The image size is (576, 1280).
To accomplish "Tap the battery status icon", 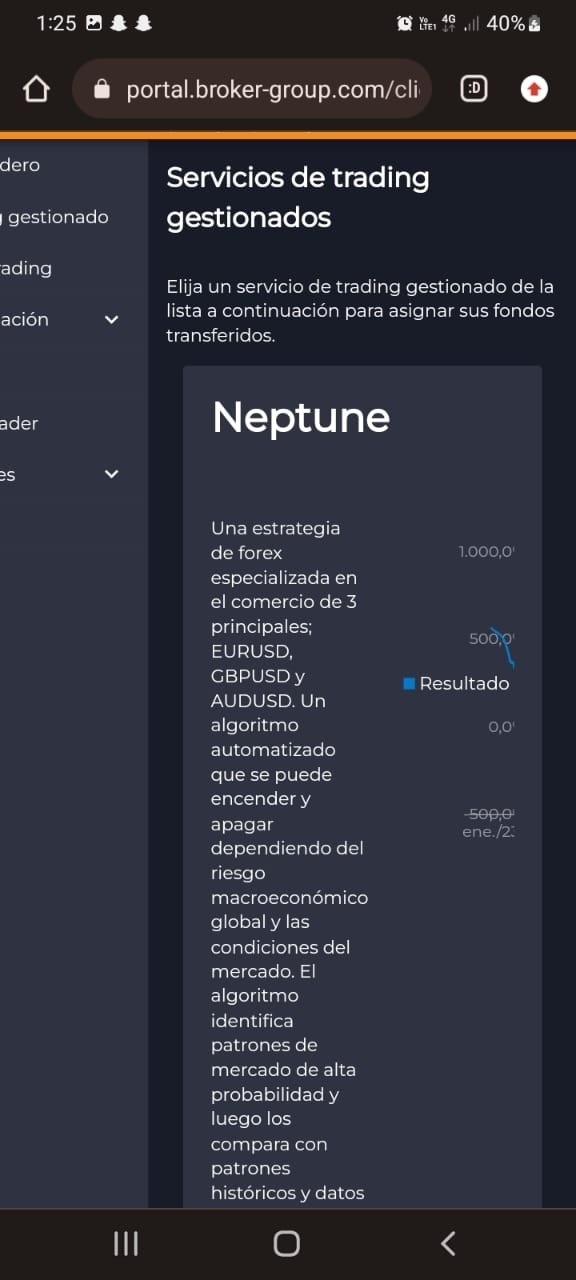I will coord(535,23).
